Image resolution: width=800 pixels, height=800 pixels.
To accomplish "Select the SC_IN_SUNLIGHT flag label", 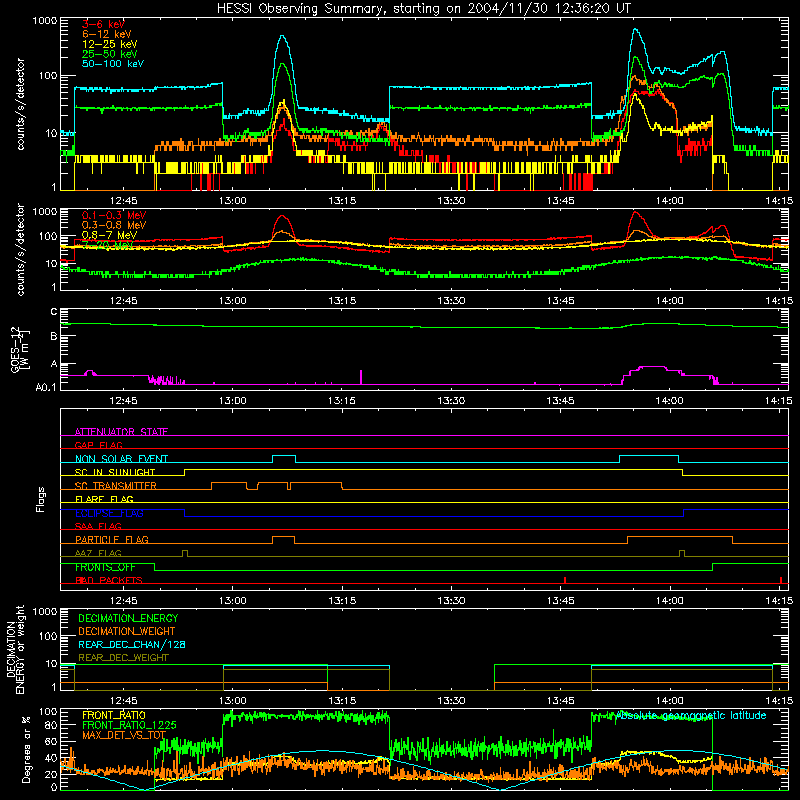I will pyautogui.click(x=115, y=472).
